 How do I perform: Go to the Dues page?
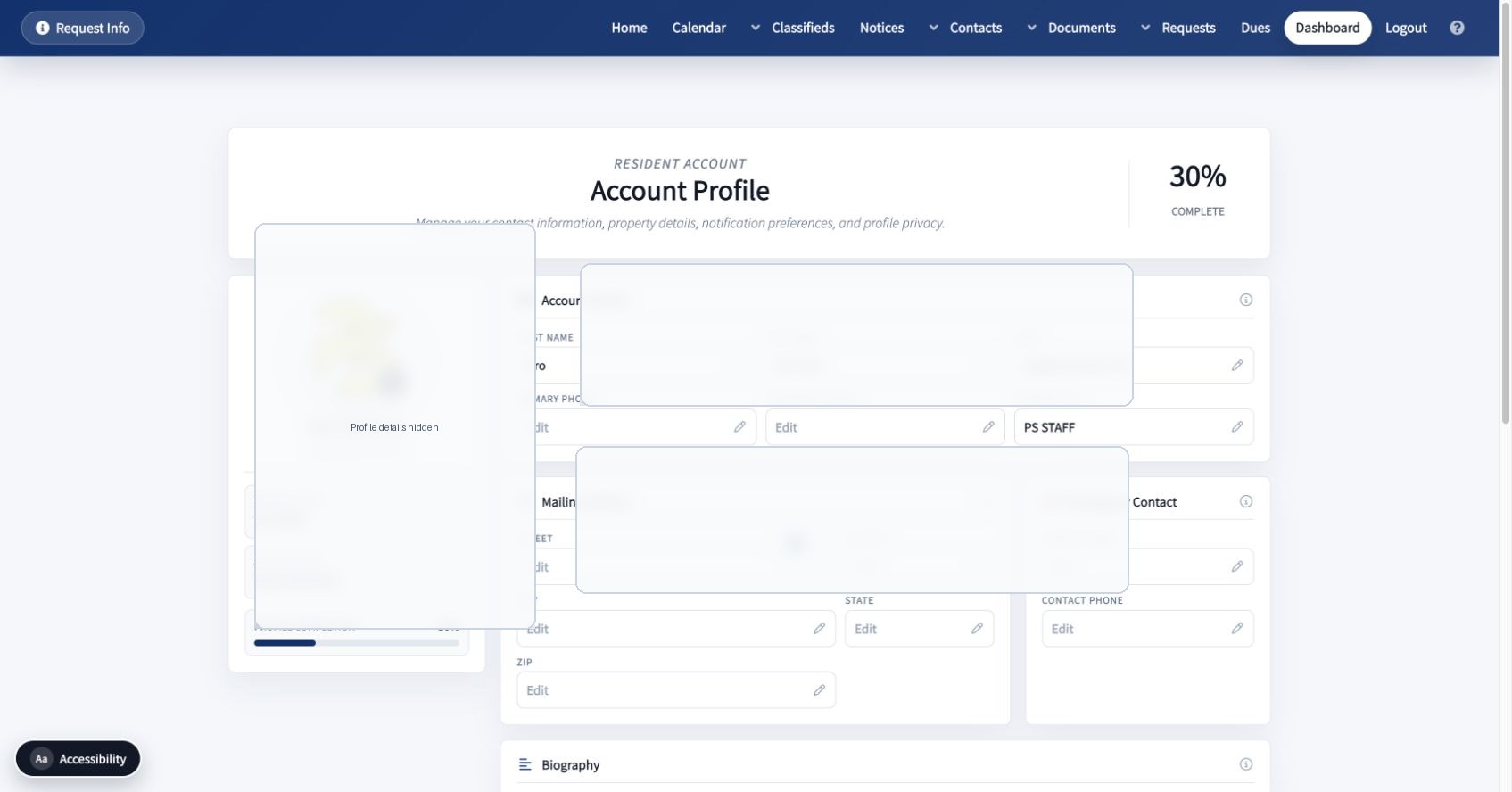point(1255,28)
